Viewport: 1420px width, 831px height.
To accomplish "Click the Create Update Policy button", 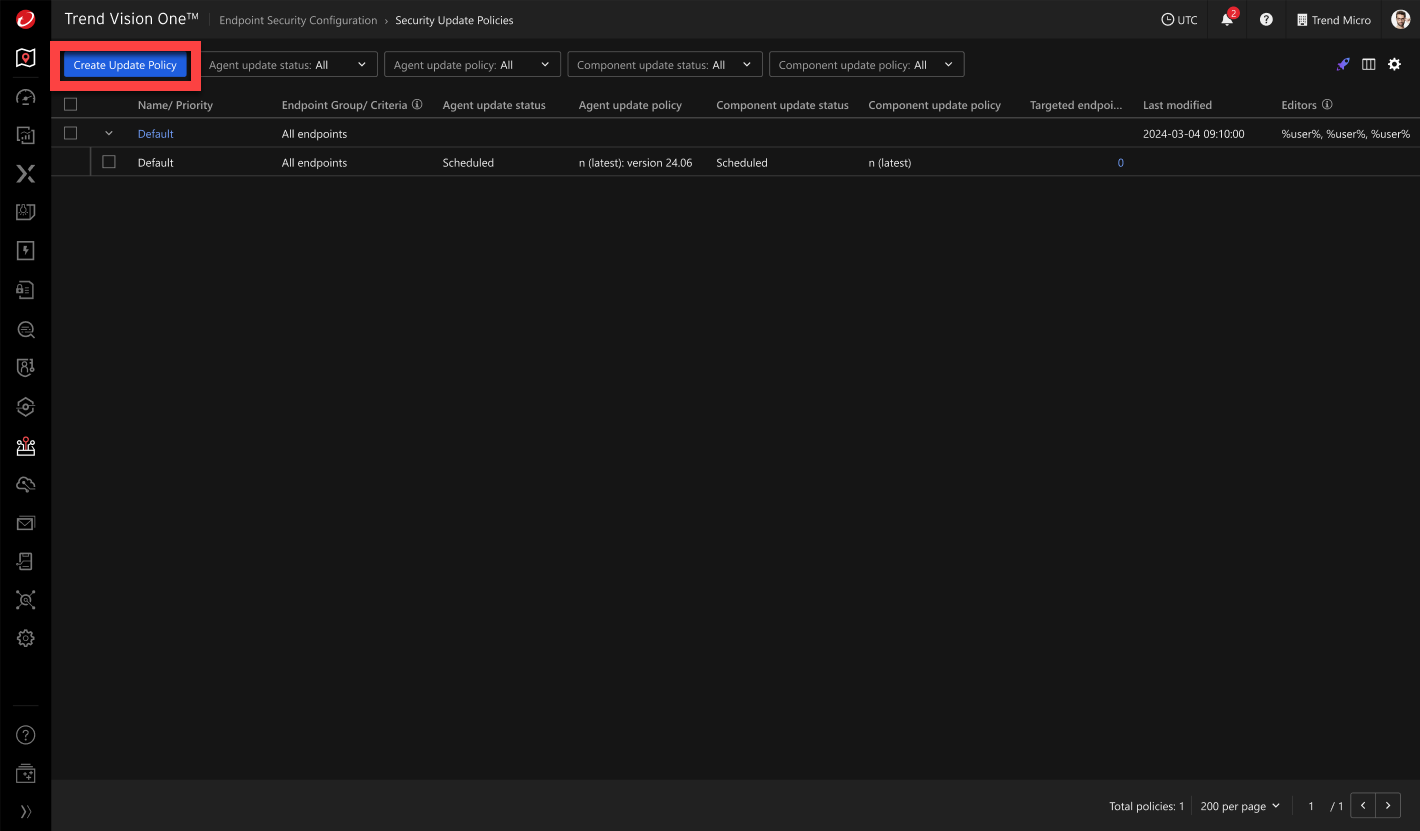I will [x=125, y=65].
